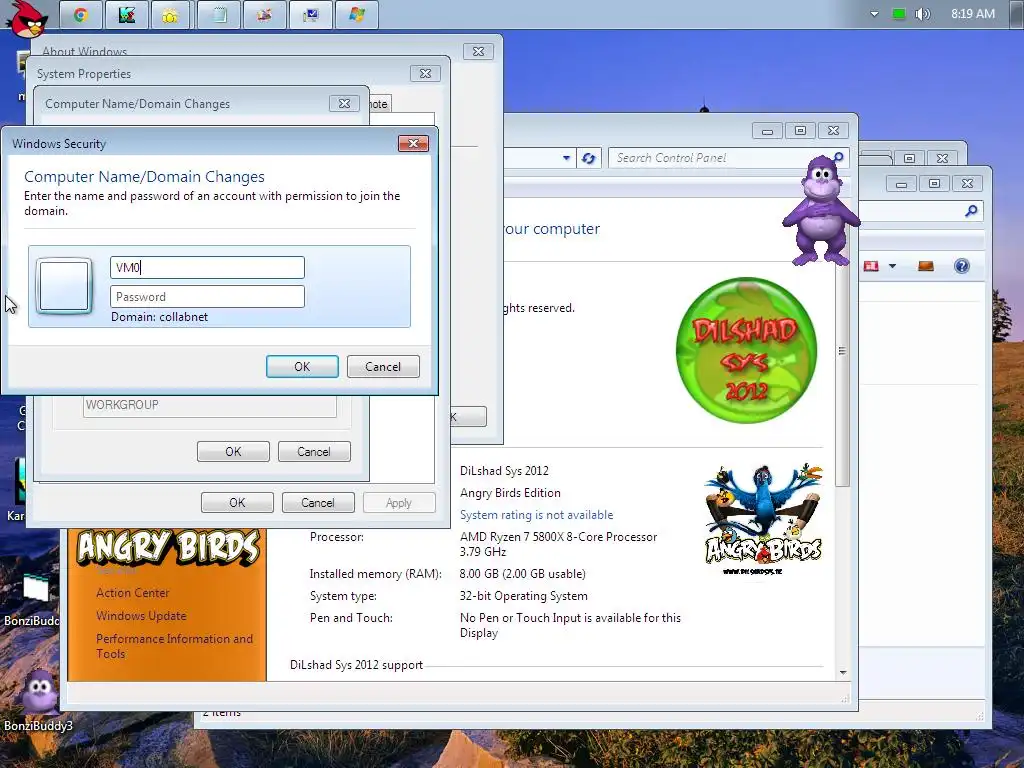Click the Domain: collabnet label
Viewport: 1024px width, 768px height.
pos(159,317)
